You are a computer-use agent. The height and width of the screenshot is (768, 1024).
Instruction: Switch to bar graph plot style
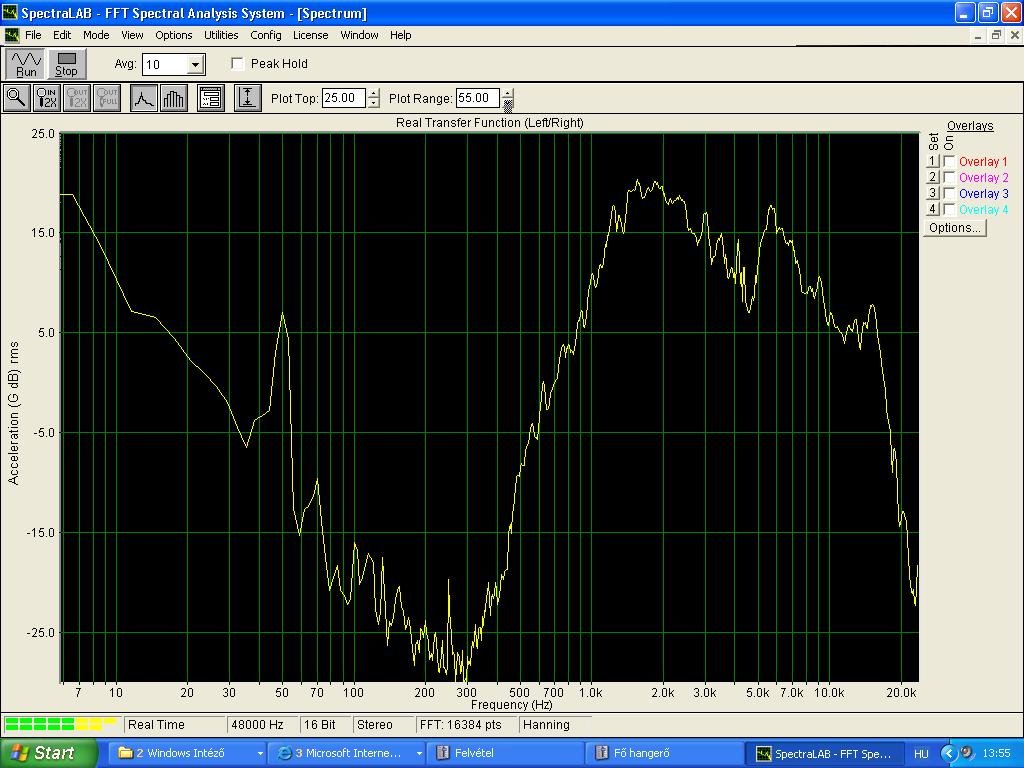(x=174, y=98)
